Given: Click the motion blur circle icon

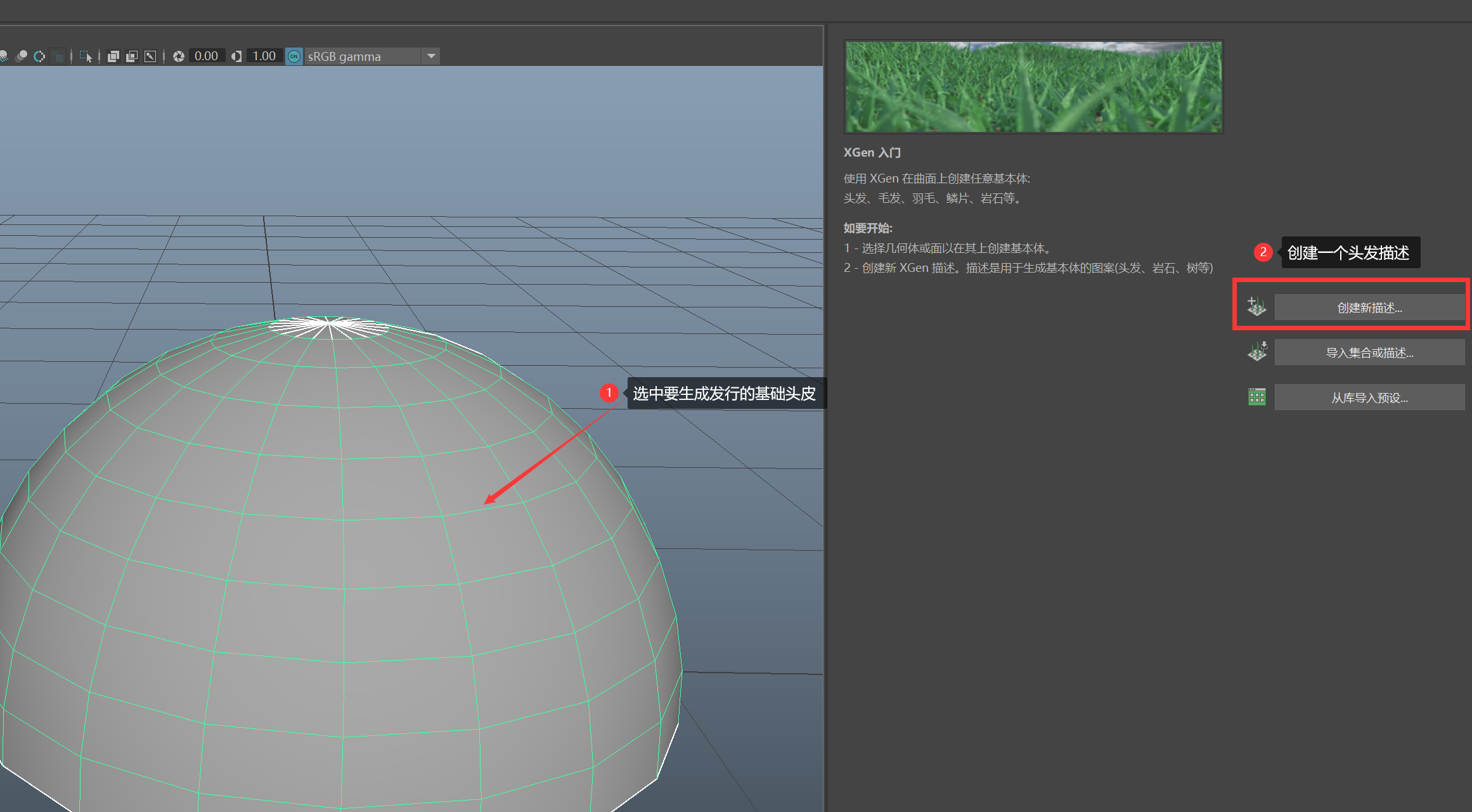Looking at the screenshot, I should (x=39, y=56).
